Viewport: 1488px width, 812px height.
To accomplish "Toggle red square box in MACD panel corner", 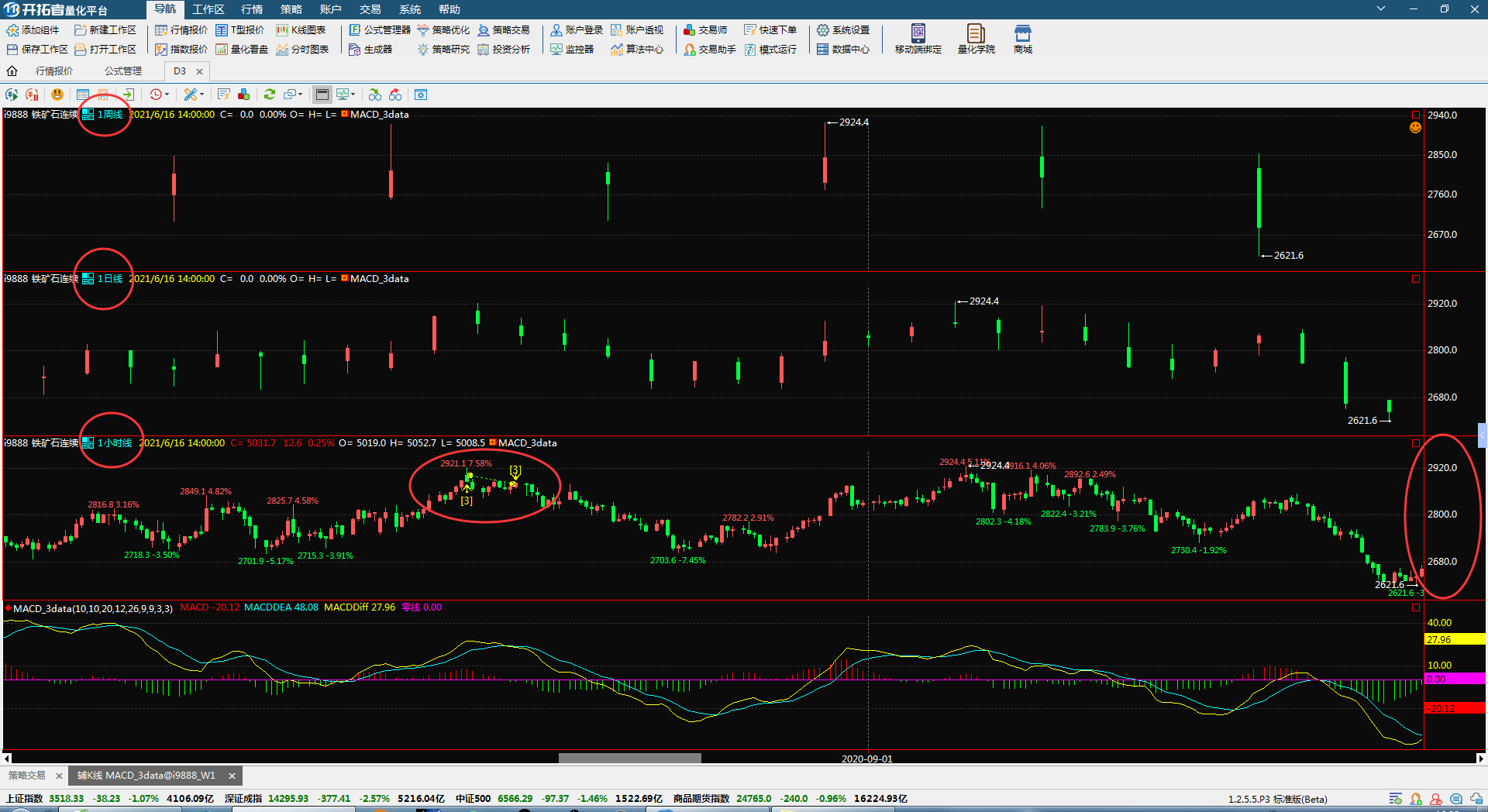I will [x=1416, y=607].
